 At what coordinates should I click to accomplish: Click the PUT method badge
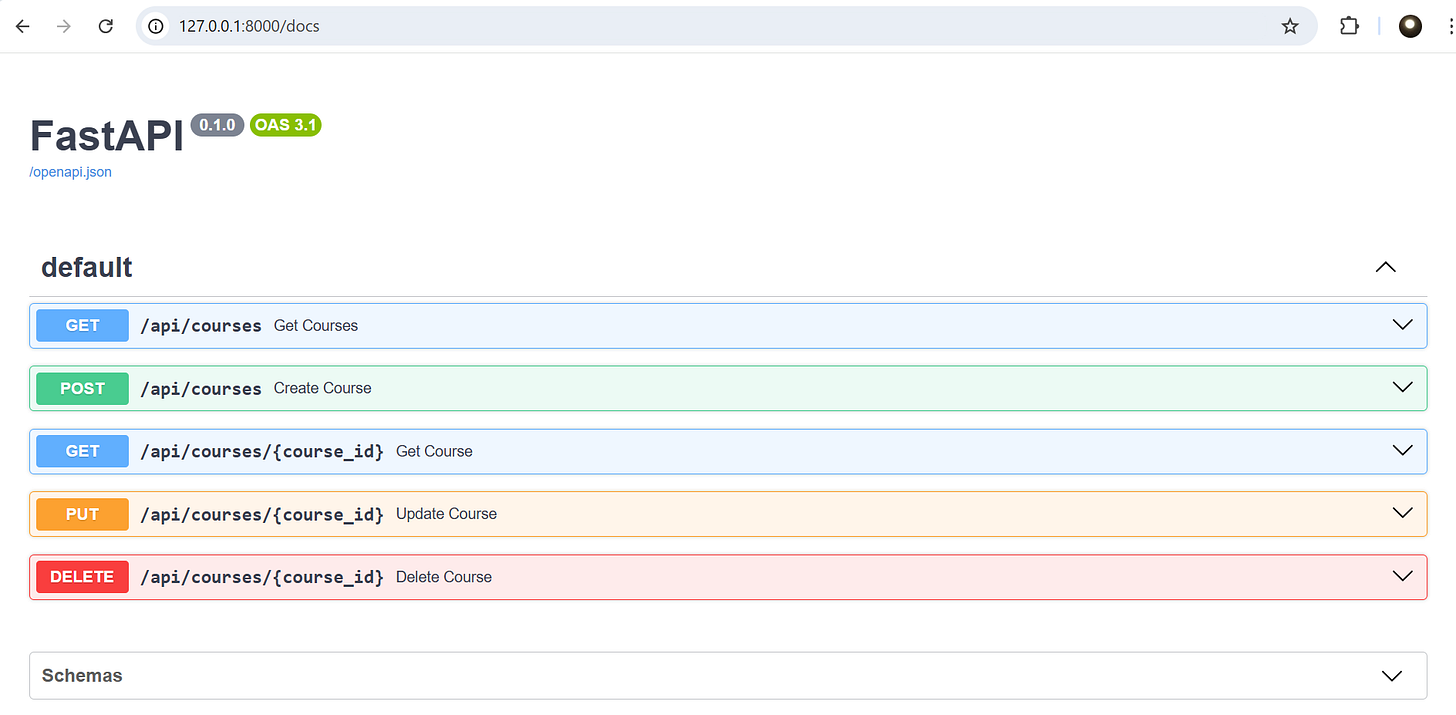(82, 514)
